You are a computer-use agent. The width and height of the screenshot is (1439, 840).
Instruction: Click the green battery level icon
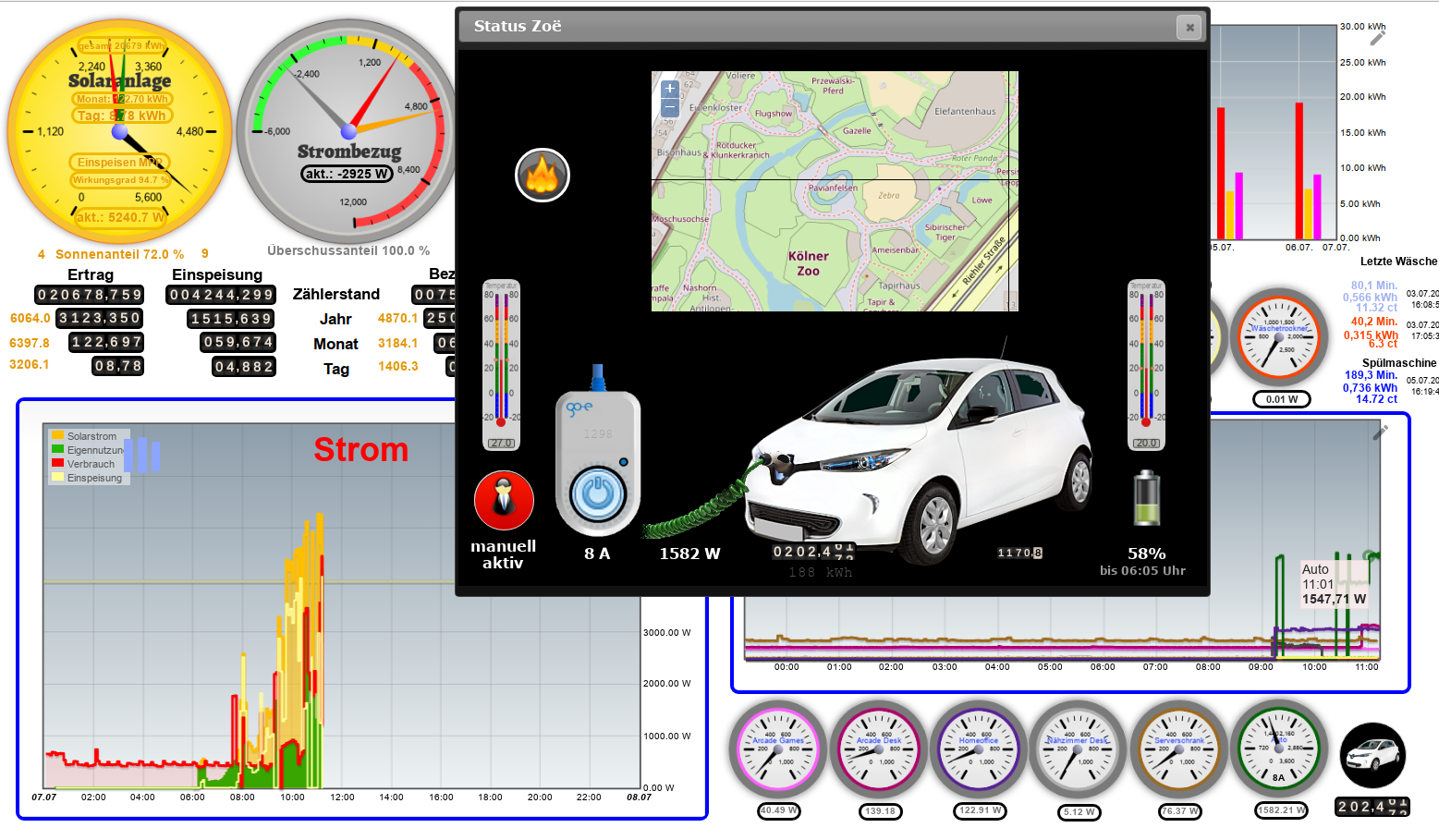(x=1146, y=498)
